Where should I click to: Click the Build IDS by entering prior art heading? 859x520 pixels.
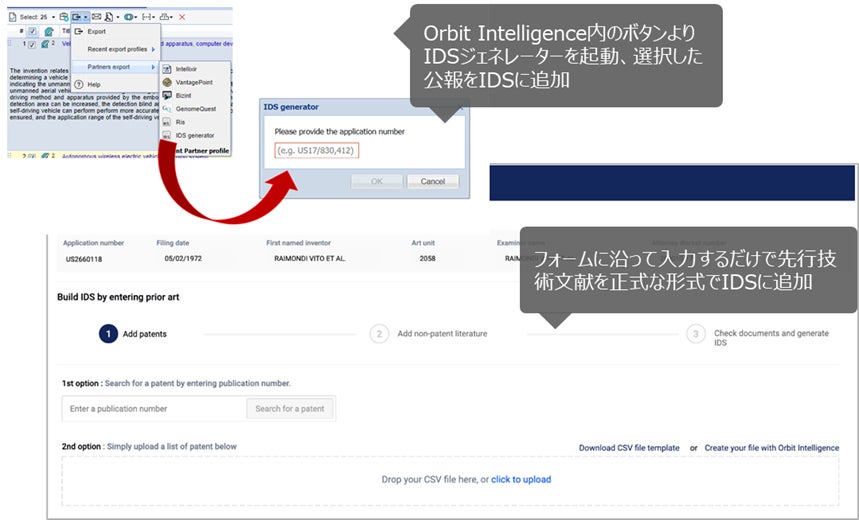(x=118, y=297)
